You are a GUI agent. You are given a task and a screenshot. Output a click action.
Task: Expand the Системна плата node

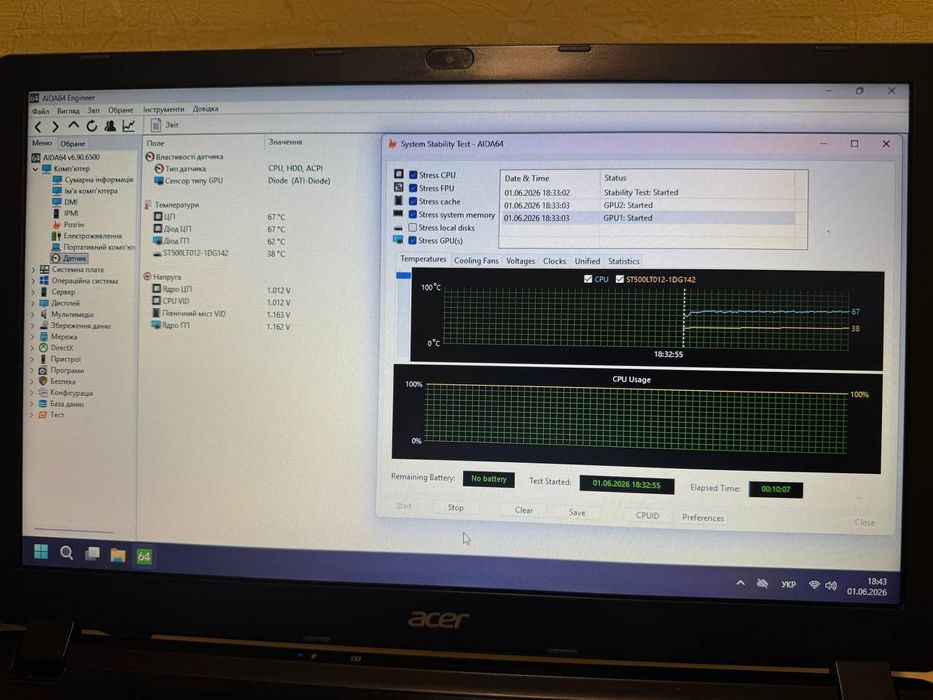click(33, 270)
